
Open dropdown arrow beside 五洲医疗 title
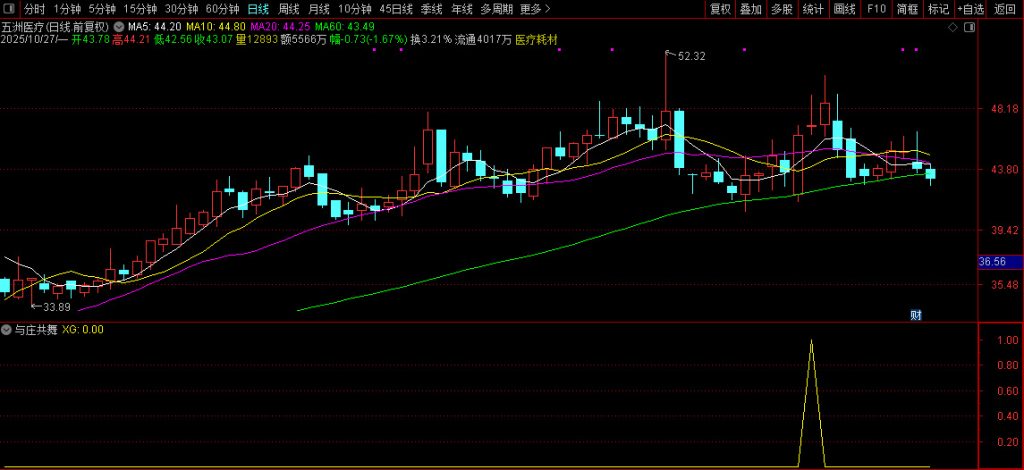click(x=121, y=27)
